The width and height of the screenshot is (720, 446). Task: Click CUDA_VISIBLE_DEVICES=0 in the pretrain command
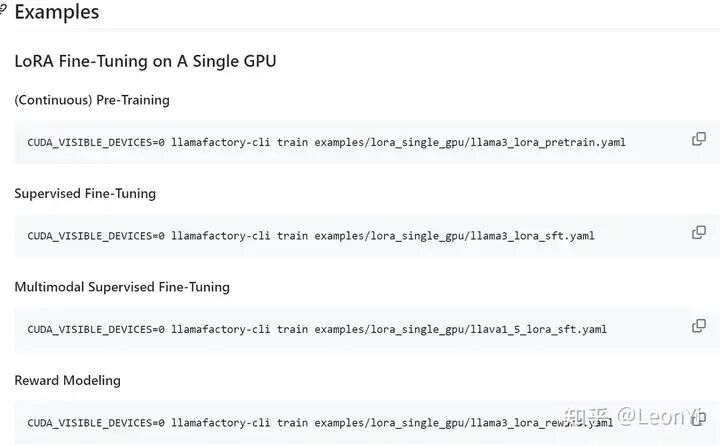[96, 142]
